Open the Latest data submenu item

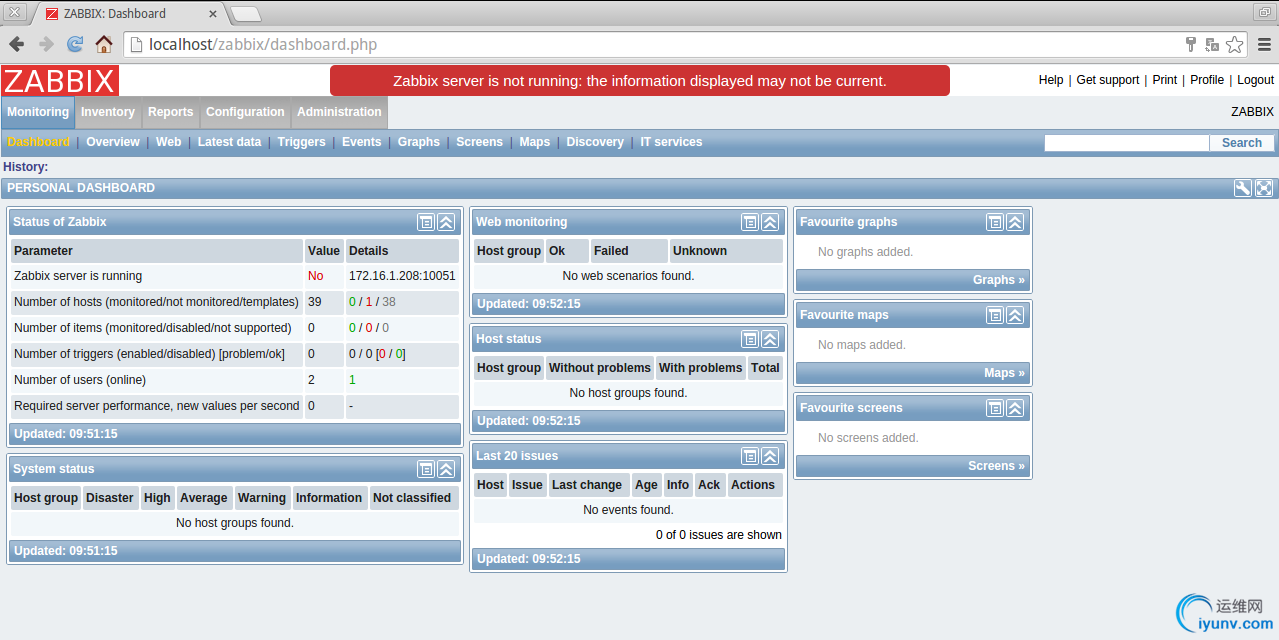tap(229, 142)
